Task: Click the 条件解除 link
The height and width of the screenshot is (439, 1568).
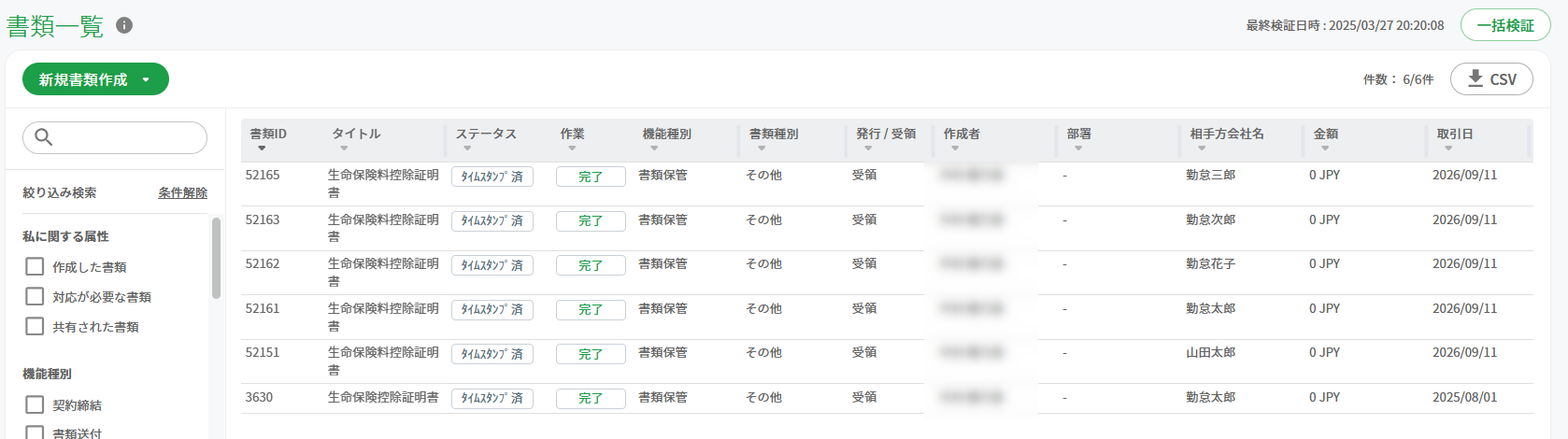Action: click(x=182, y=192)
